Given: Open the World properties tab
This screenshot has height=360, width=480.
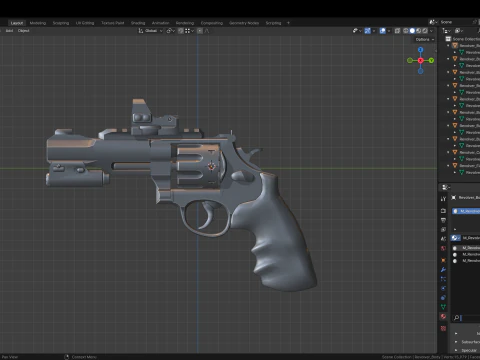Looking at the screenshot, I should click(x=443, y=248).
